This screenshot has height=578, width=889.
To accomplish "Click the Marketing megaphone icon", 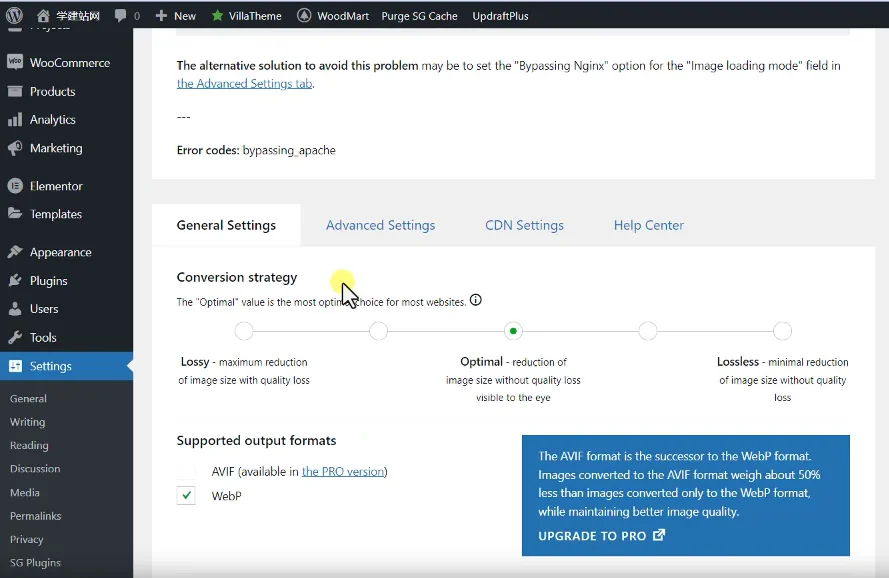I will click(x=15, y=148).
